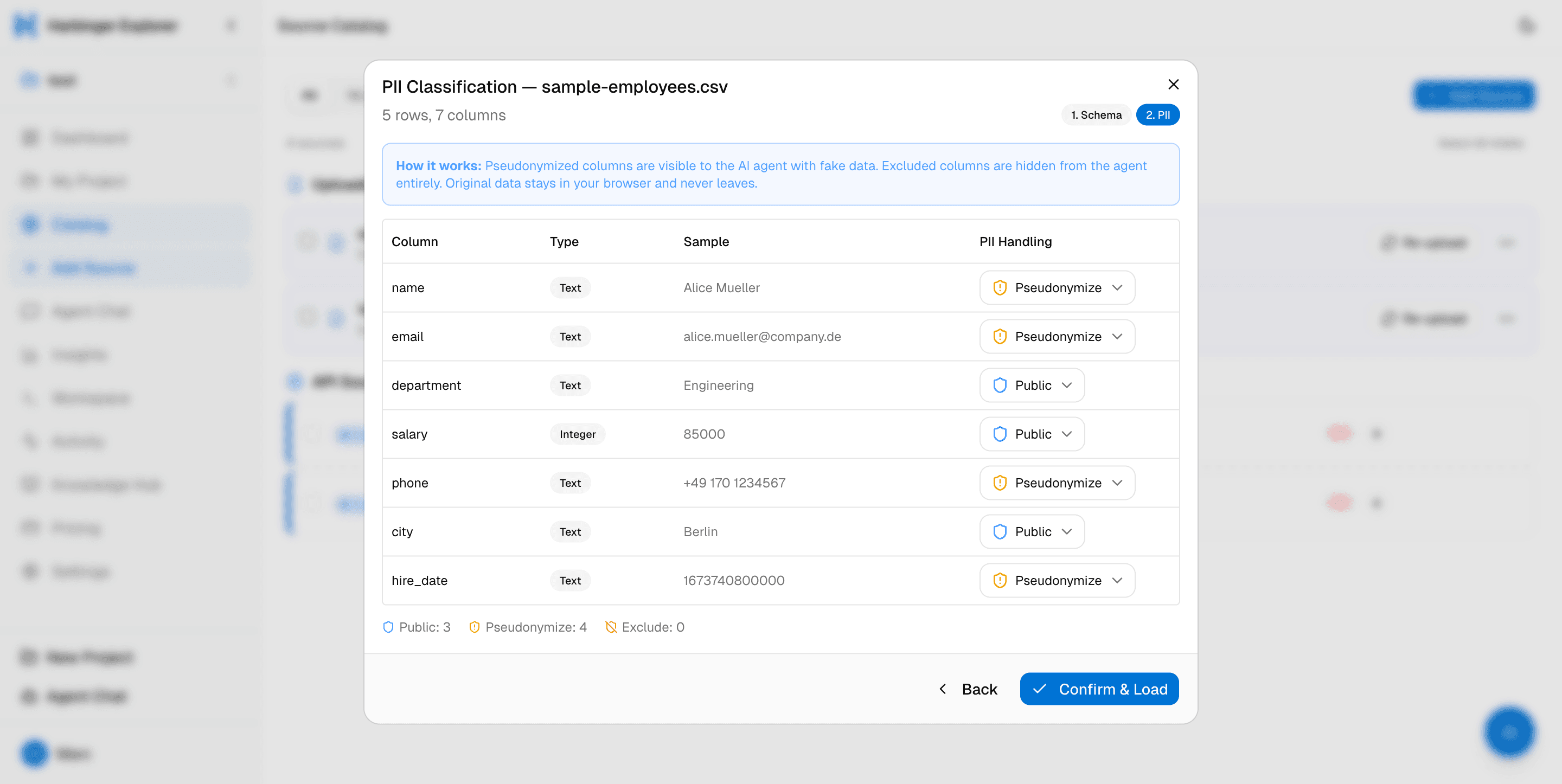Click the floating blue assistant button bottom right
1562x784 pixels.
coord(1509,732)
